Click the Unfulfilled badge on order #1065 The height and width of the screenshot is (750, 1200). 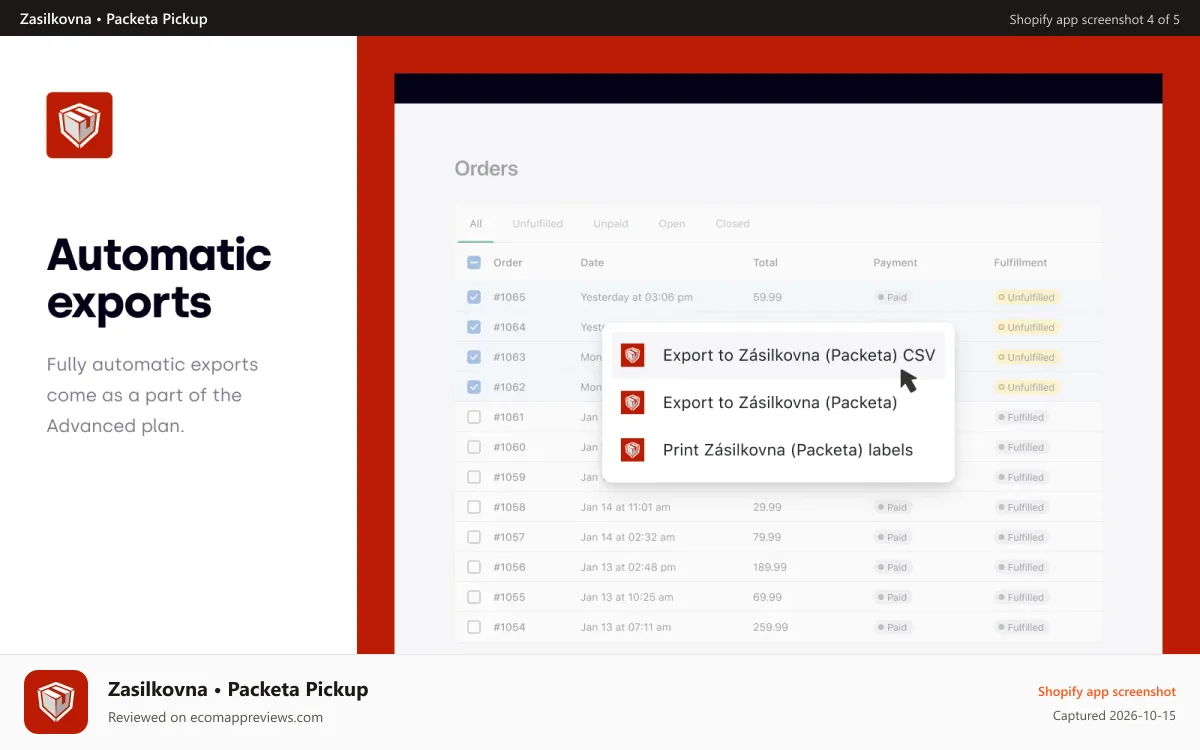point(1027,297)
